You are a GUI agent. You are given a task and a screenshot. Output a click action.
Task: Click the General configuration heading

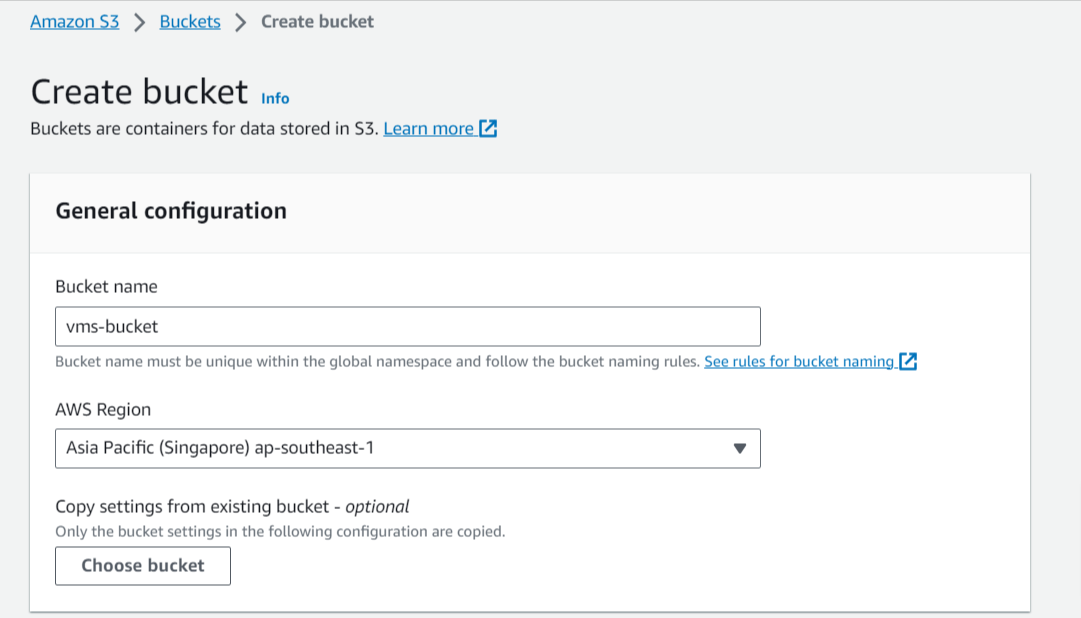(x=171, y=210)
